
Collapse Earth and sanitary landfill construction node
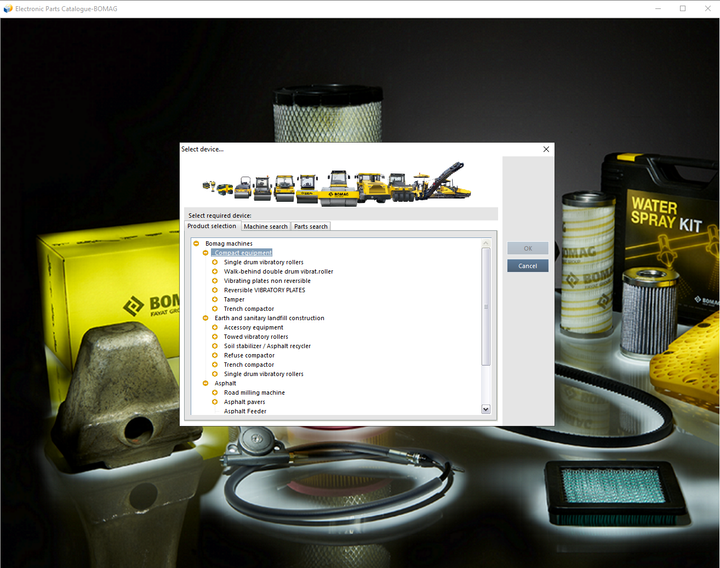tap(205, 318)
